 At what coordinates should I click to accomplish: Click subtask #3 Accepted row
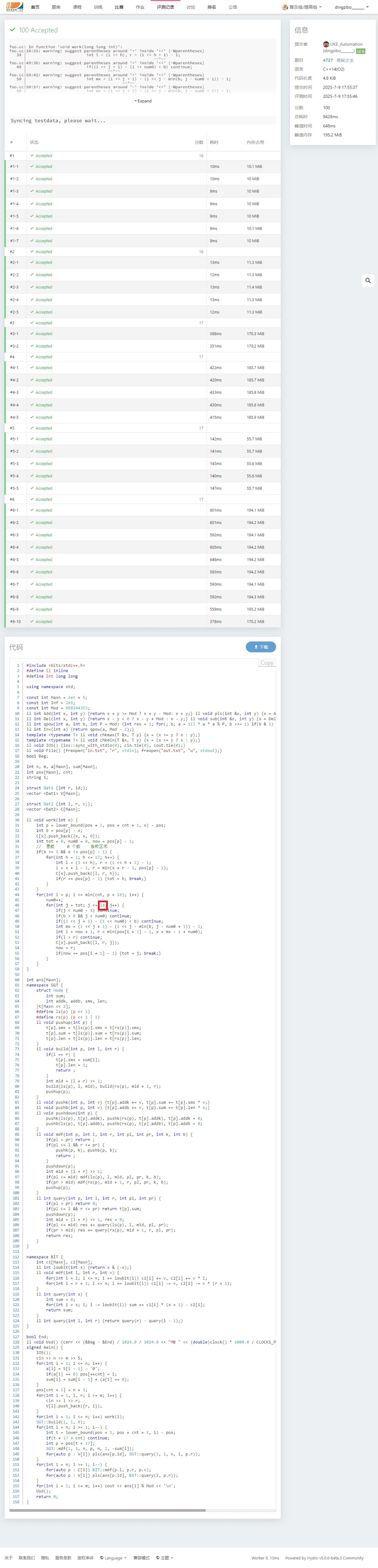click(x=143, y=323)
